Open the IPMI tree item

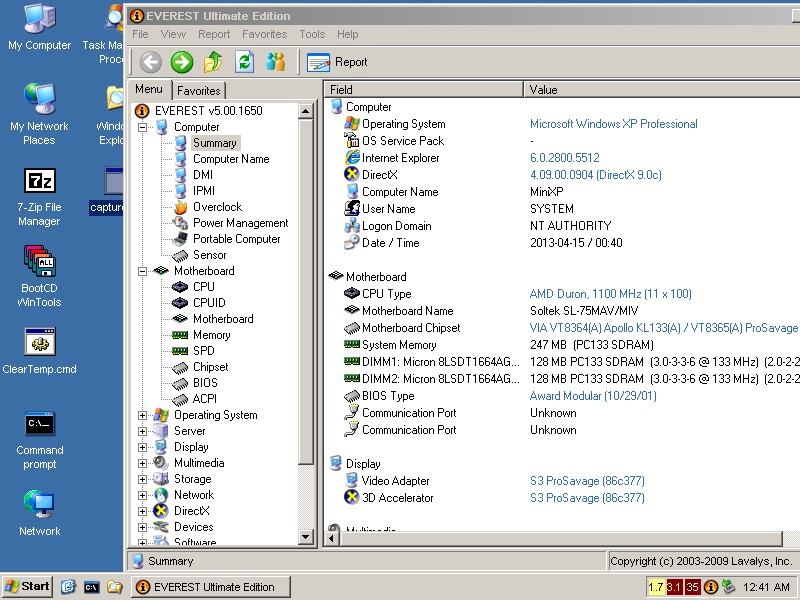pos(204,191)
